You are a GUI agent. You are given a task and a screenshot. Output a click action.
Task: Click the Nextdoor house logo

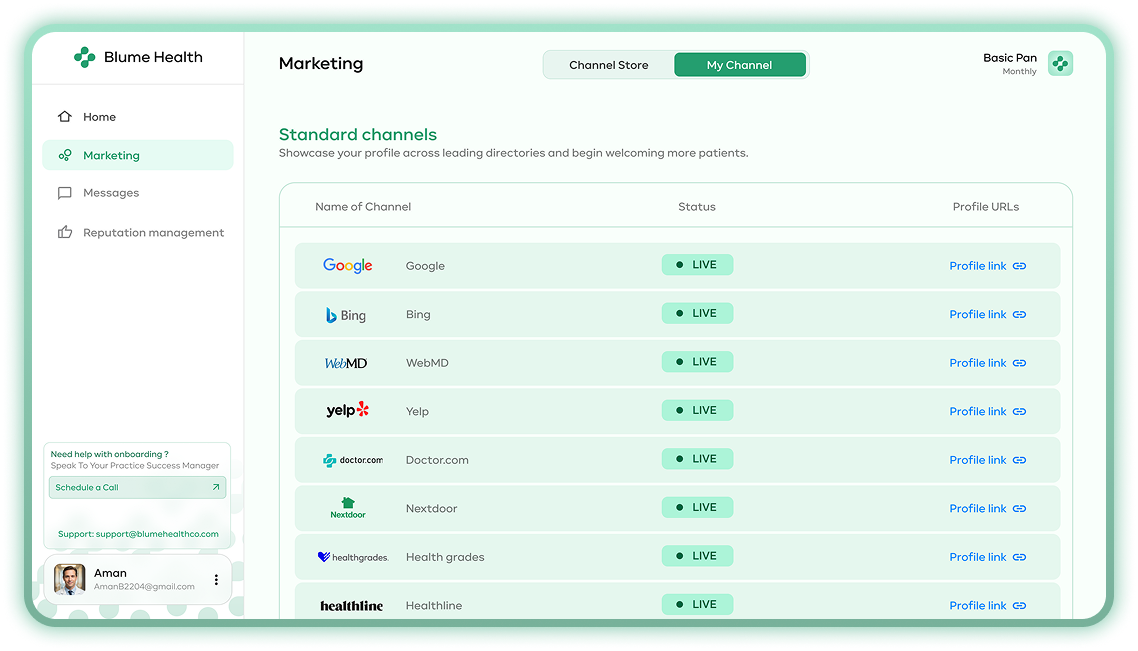click(348, 508)
